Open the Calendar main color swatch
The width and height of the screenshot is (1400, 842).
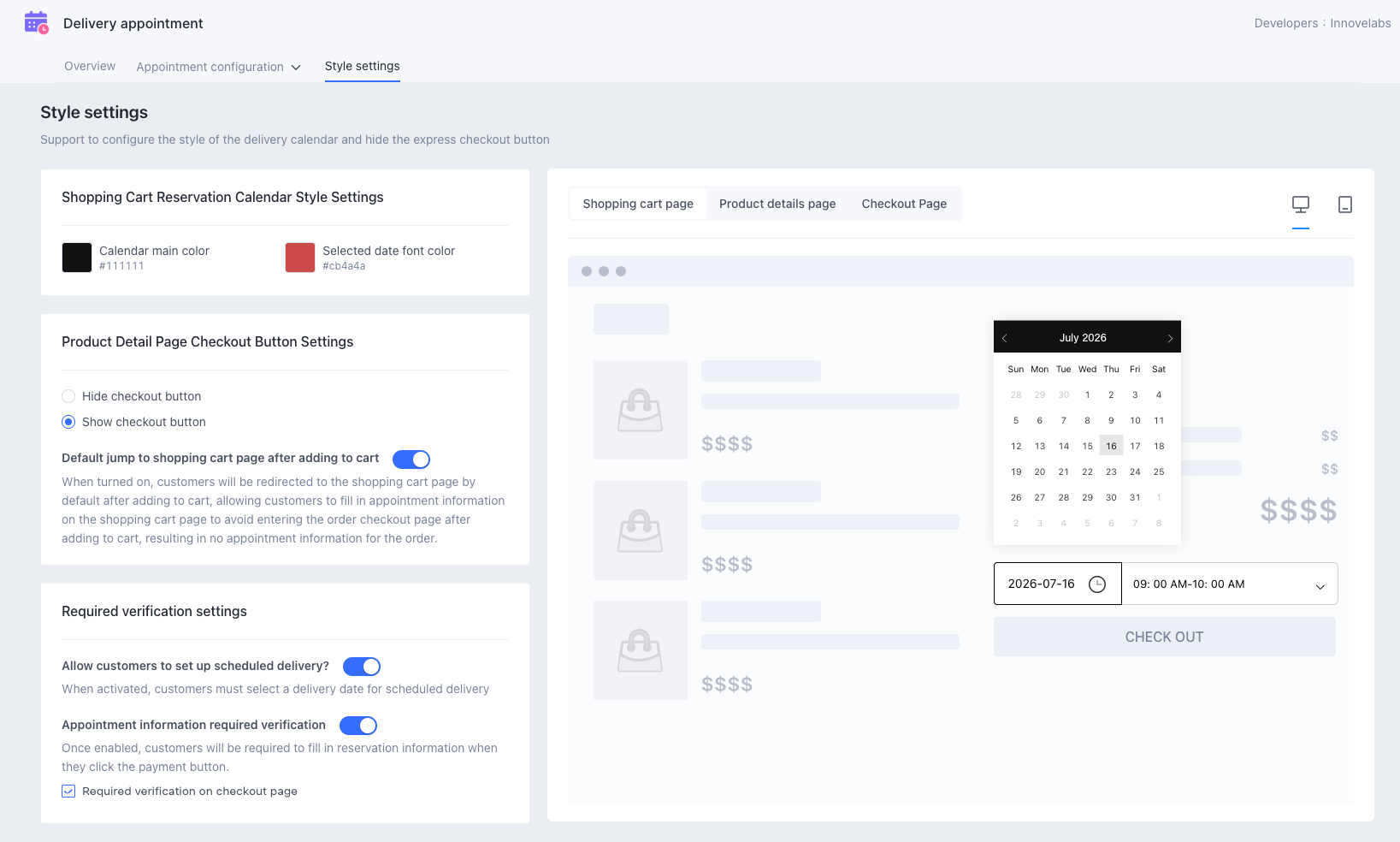77,258
